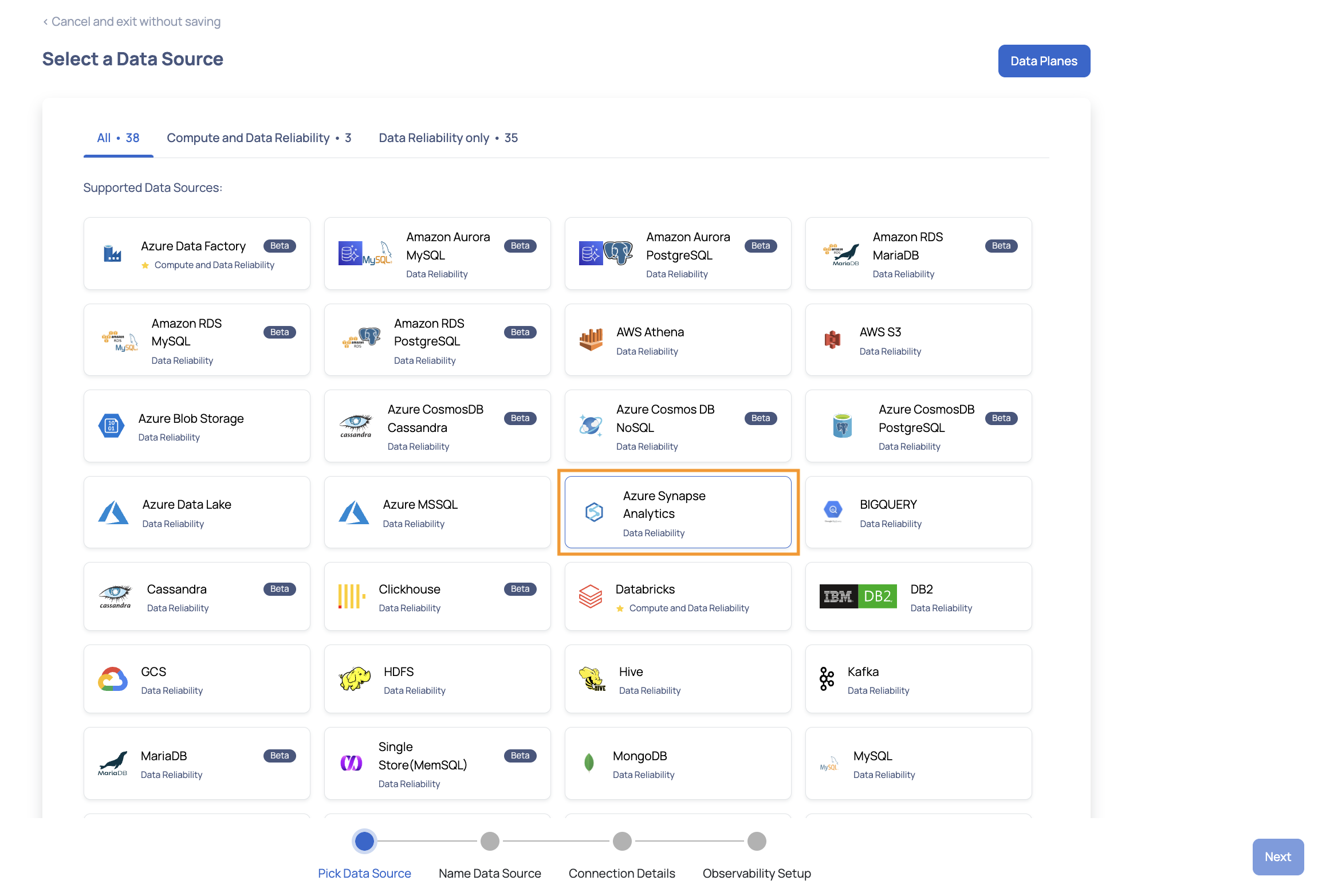
Task: Click the Amazon RDS PostgreSQL logo
Action: pyautogui.click(x=361, y=338)
